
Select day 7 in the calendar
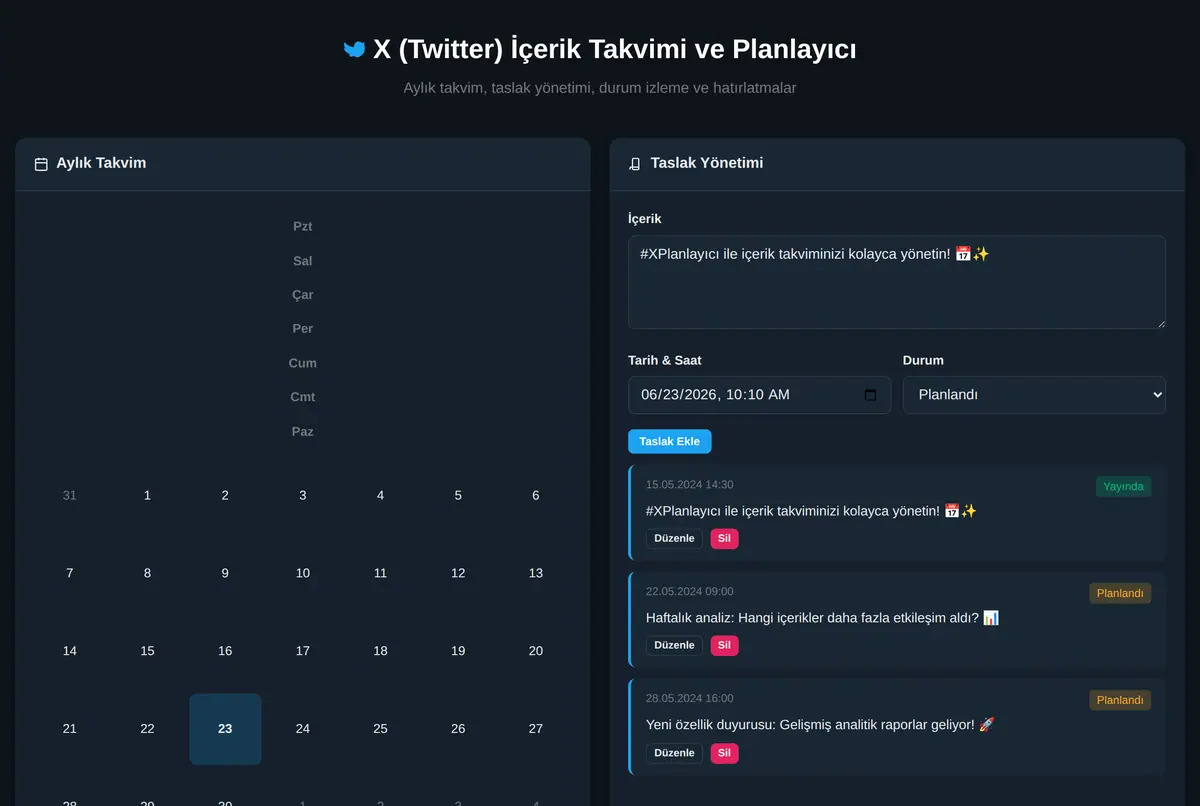tap(69, 573)
